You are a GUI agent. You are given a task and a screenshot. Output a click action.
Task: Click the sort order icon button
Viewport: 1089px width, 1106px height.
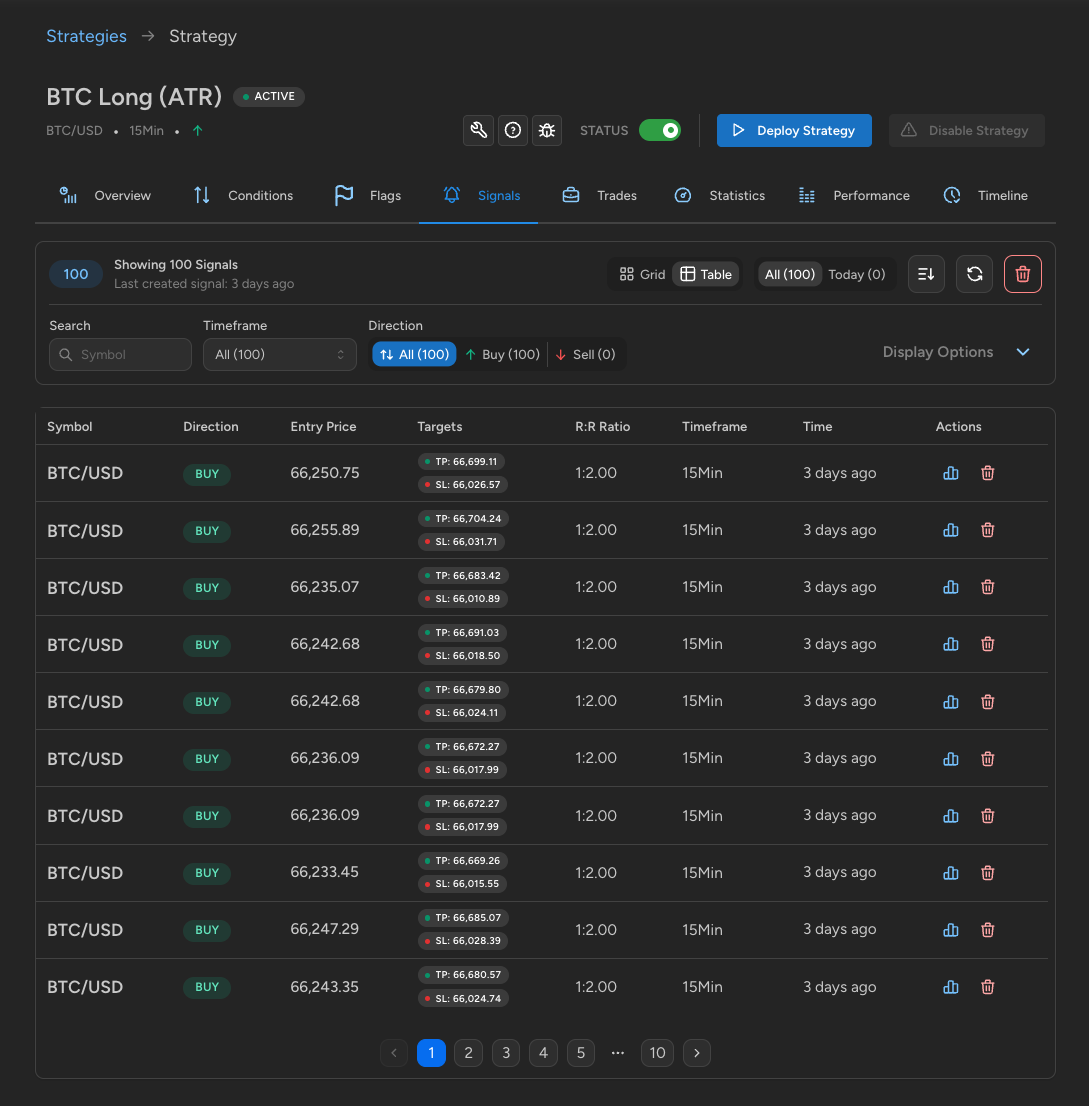[x=926, y=274]
